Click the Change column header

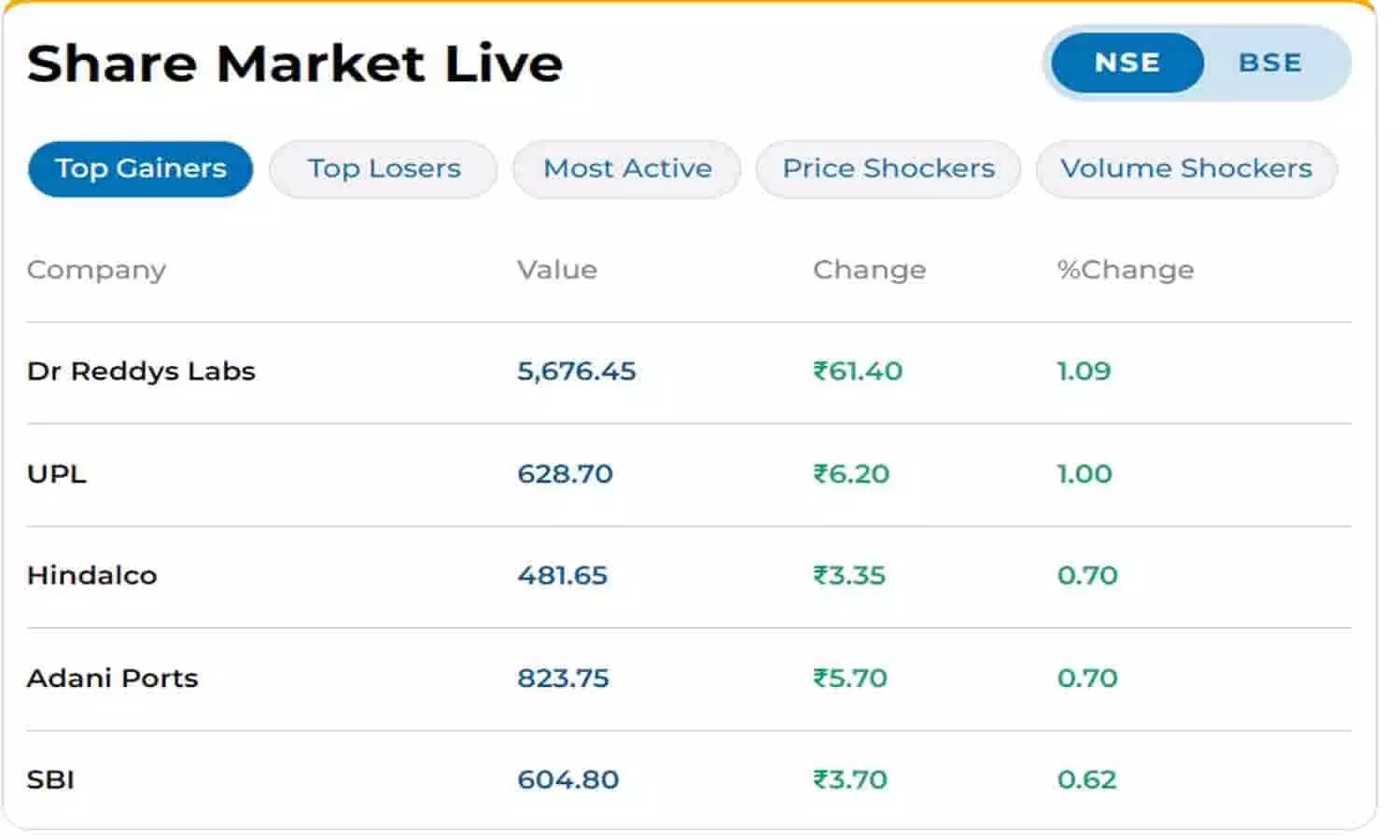(x=869, y=270)
